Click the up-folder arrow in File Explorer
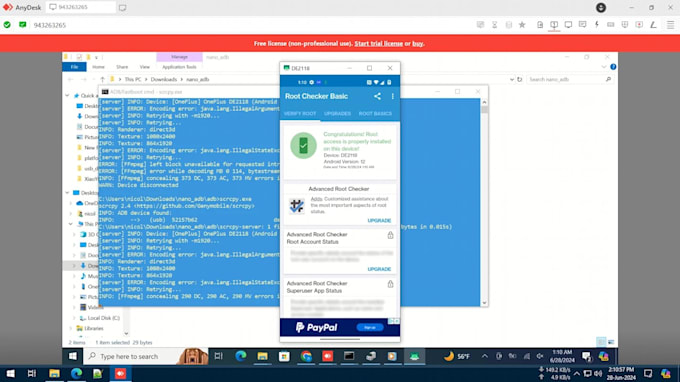This screenshot has width=680, height=382. (102, 79)
